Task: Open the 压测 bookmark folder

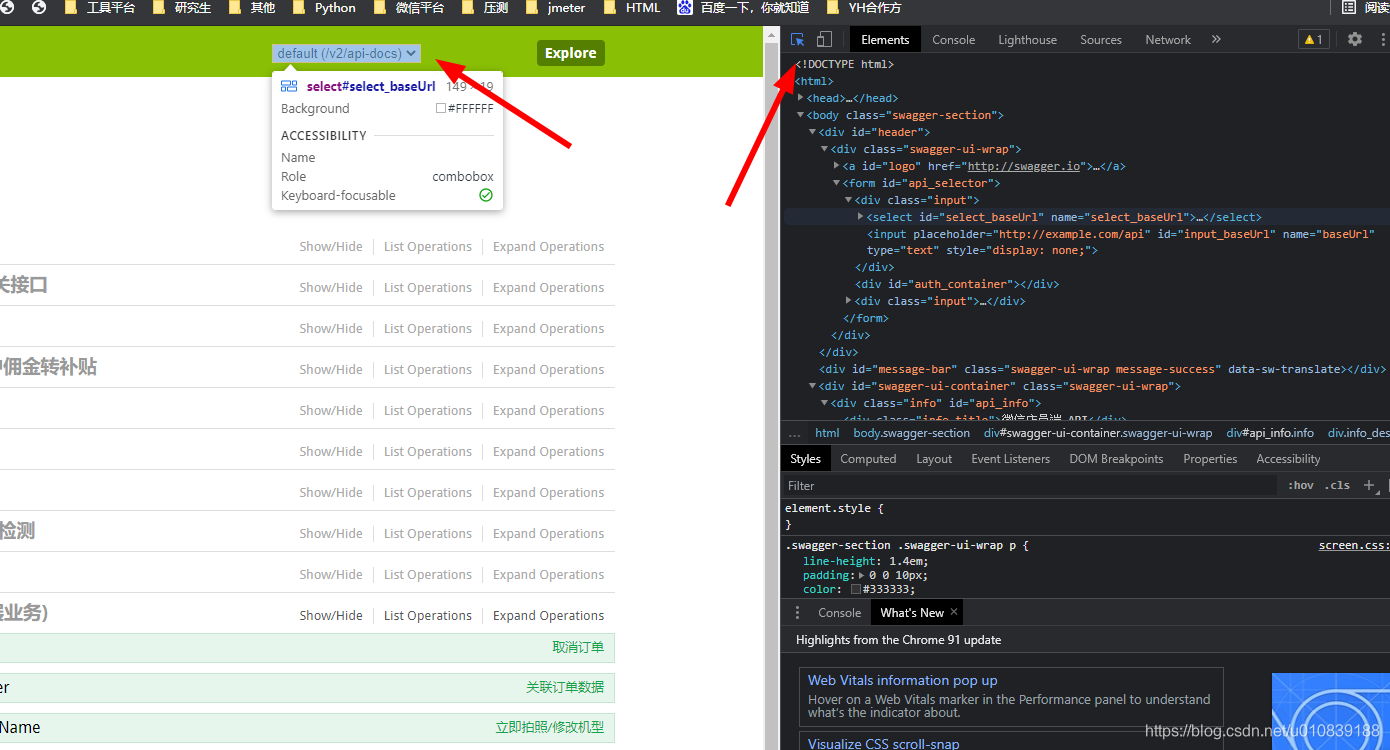Action: point(485,8)
